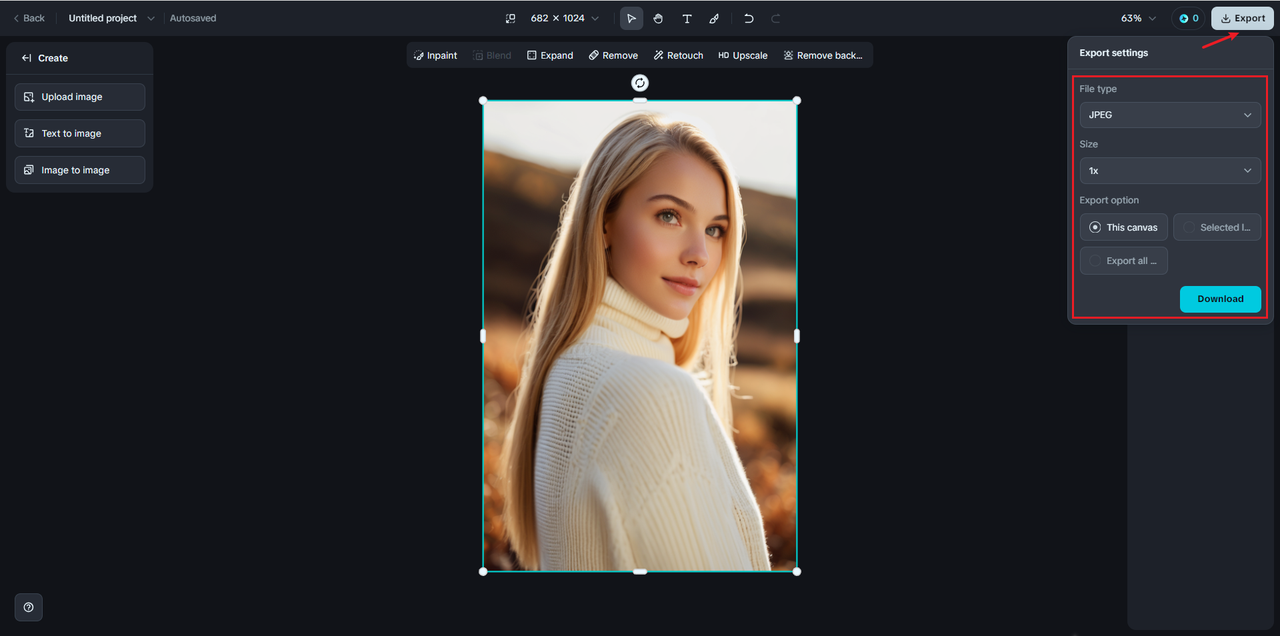This screenshot has width=1280, height=636.
Task: Click Upload image
Action: 80,97
